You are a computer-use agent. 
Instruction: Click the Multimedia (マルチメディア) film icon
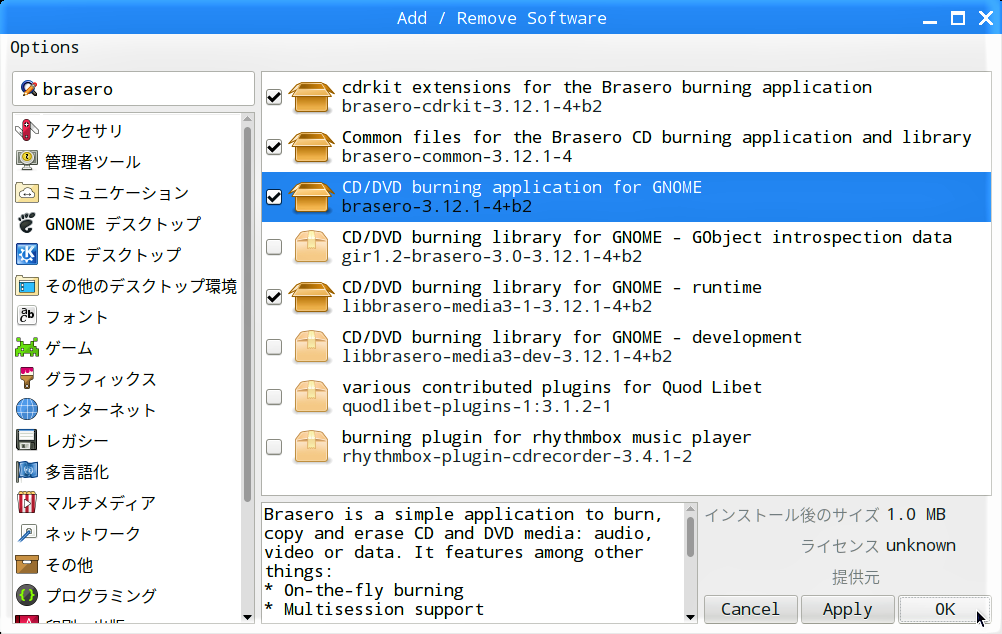pyautogui.click(x=27, y=502)
